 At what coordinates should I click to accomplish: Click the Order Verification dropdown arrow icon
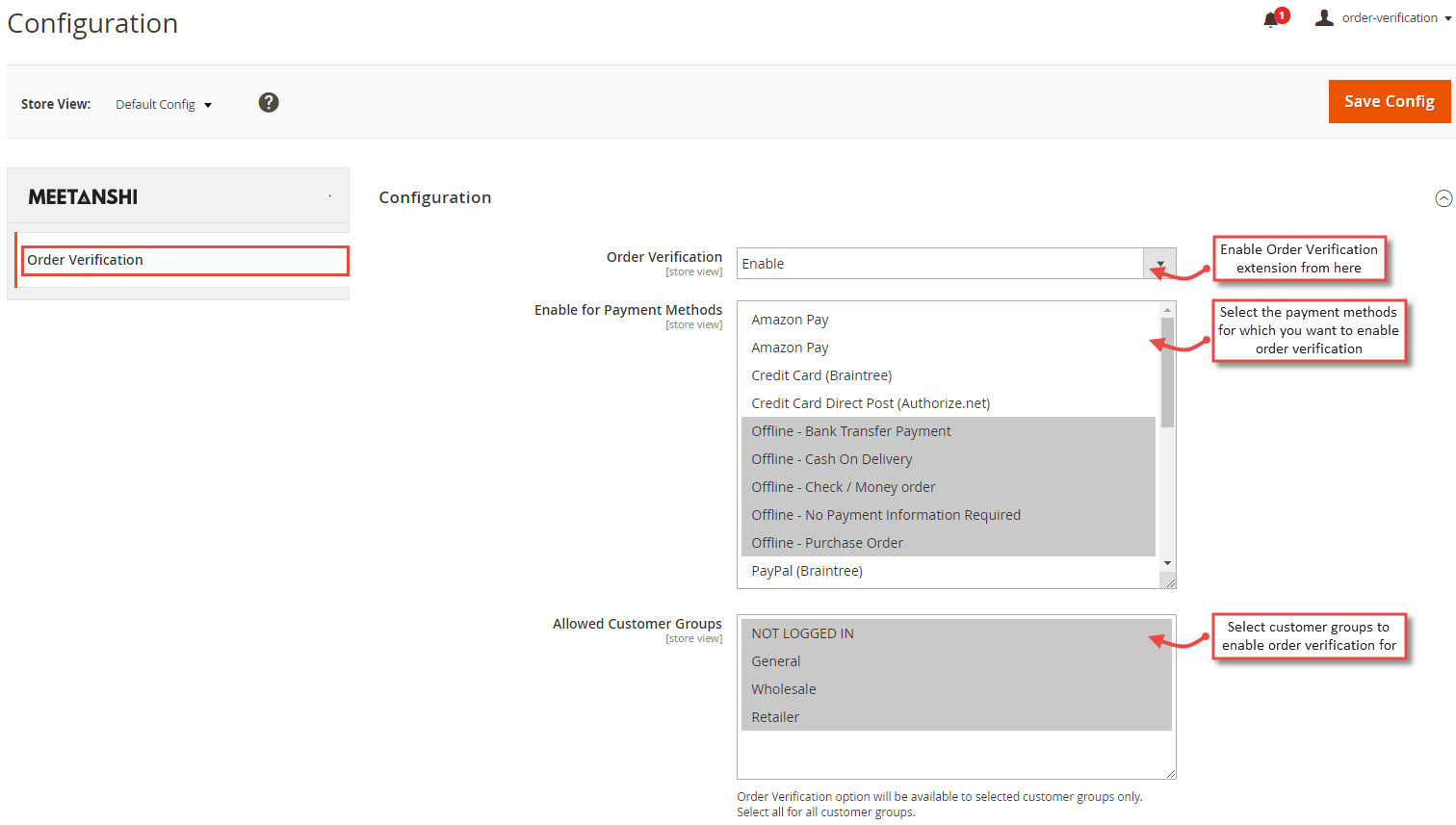(x=1159, y=264)
